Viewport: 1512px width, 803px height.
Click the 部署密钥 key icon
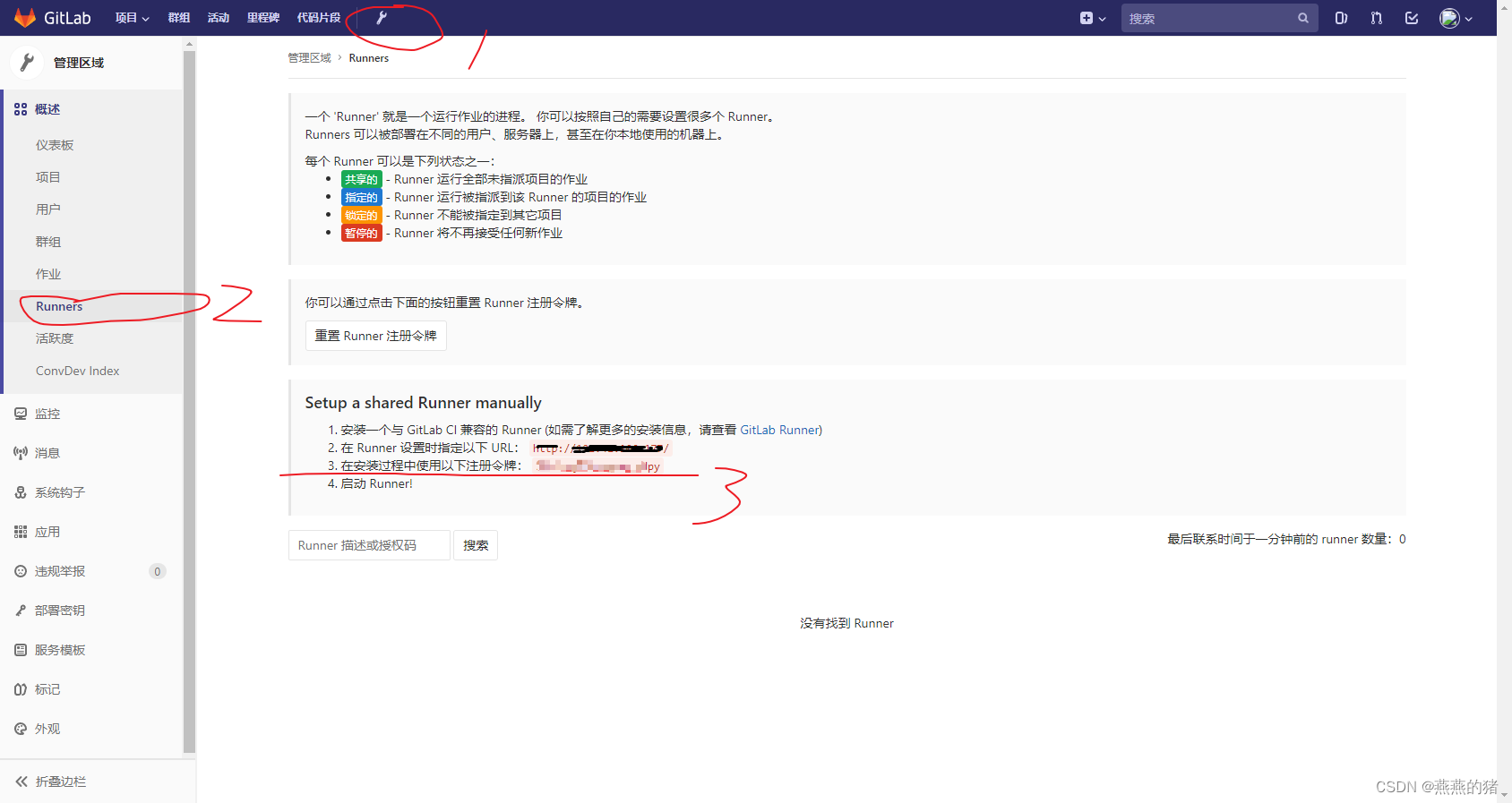(21, 611)
